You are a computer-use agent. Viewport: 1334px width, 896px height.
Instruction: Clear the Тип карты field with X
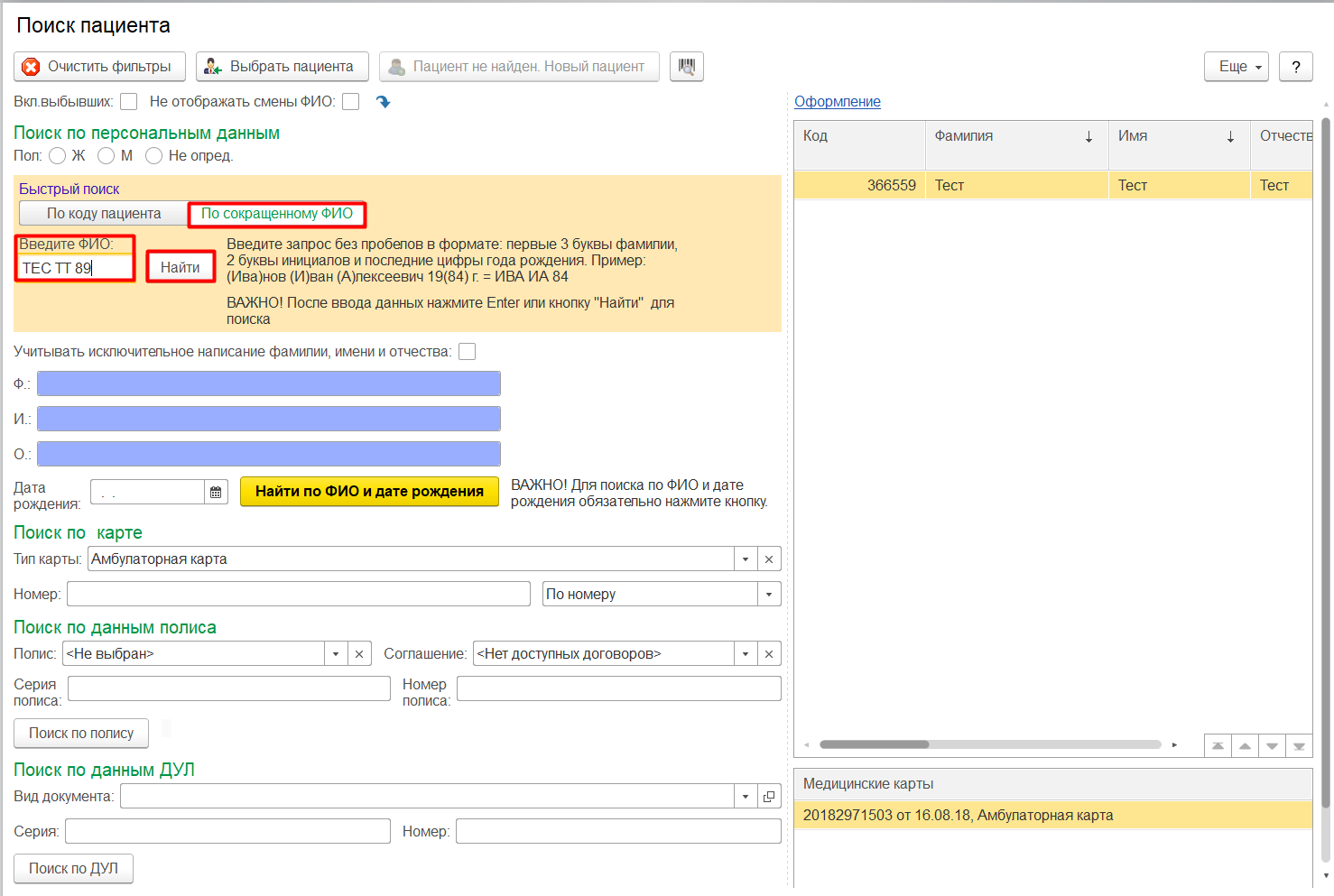point(769,559)
